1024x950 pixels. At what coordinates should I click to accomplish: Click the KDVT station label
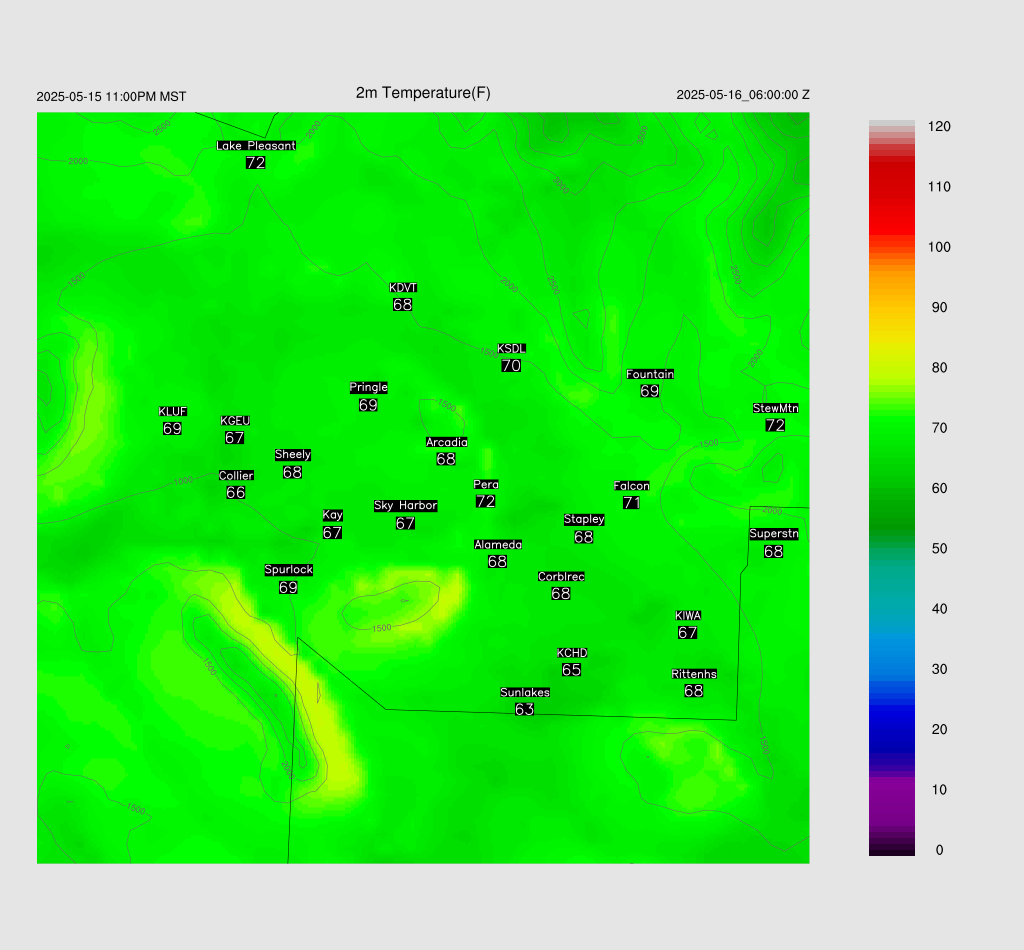pyautogui.click(x=403, y=288)
